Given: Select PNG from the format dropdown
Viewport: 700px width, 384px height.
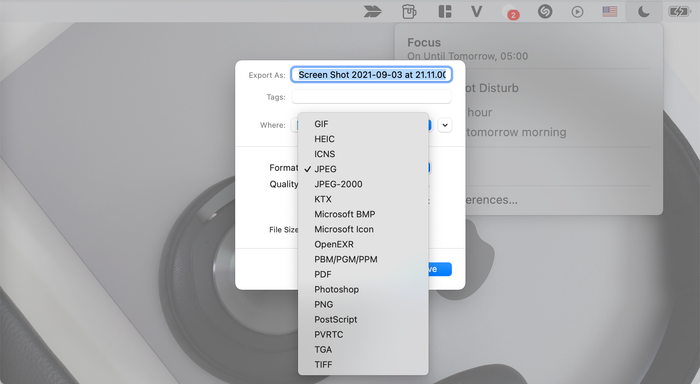Looking at the screenshot, I should pyautogui.click(x=363, y=304).
